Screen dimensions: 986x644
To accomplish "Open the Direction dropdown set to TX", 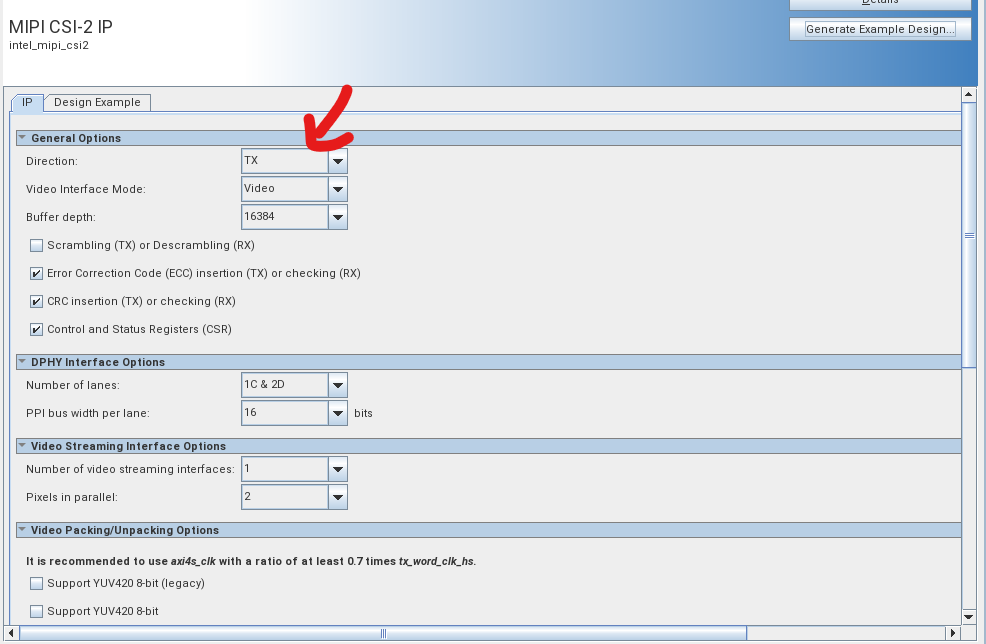I will (338, 161).
